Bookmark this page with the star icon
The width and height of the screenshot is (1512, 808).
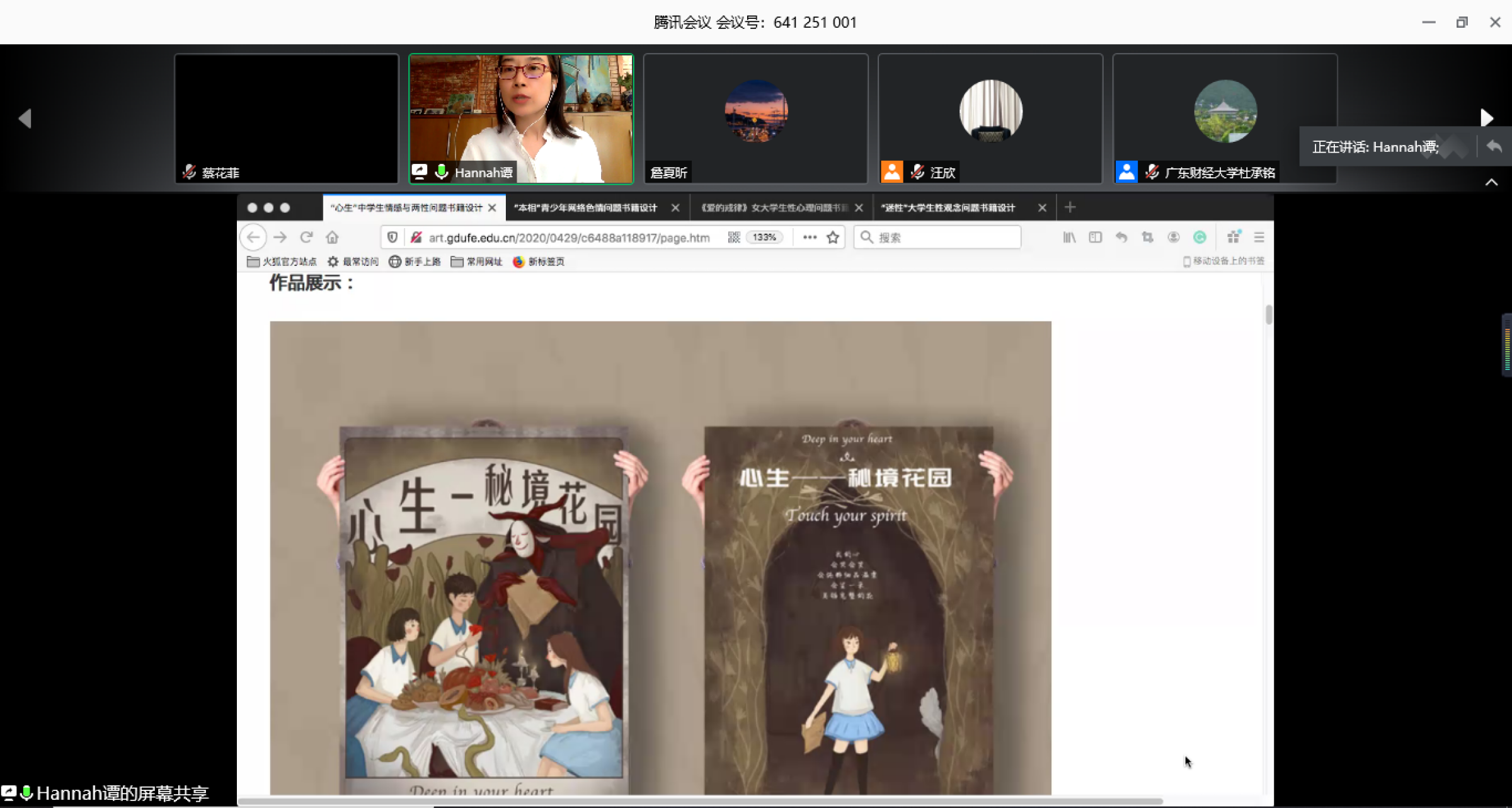833,237
